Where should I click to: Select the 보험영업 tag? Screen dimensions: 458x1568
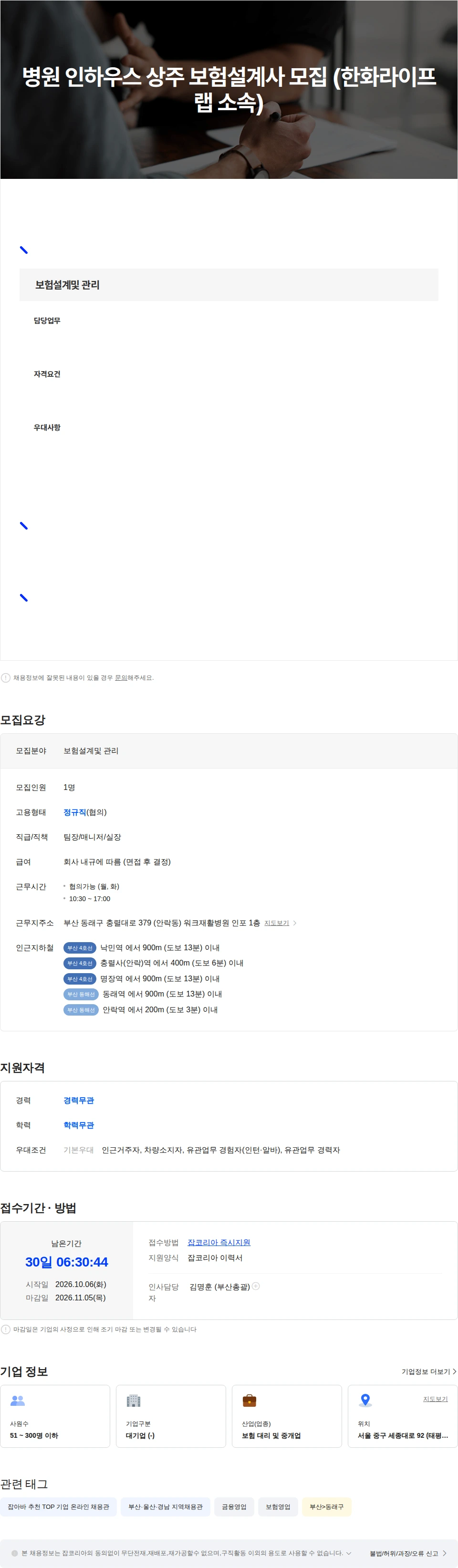tap(278, 1506)
